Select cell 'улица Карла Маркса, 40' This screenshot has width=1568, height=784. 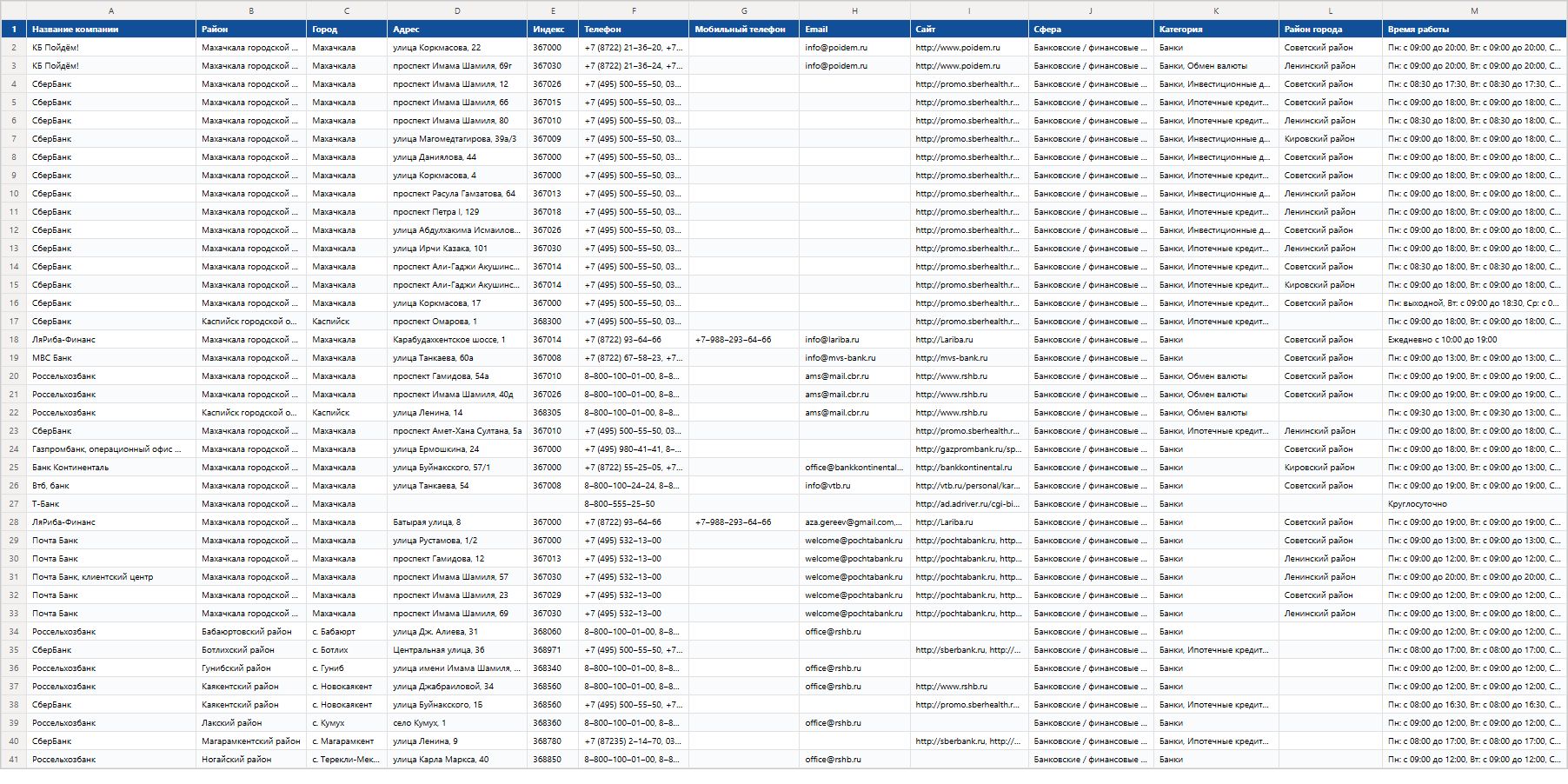point(457,760)
